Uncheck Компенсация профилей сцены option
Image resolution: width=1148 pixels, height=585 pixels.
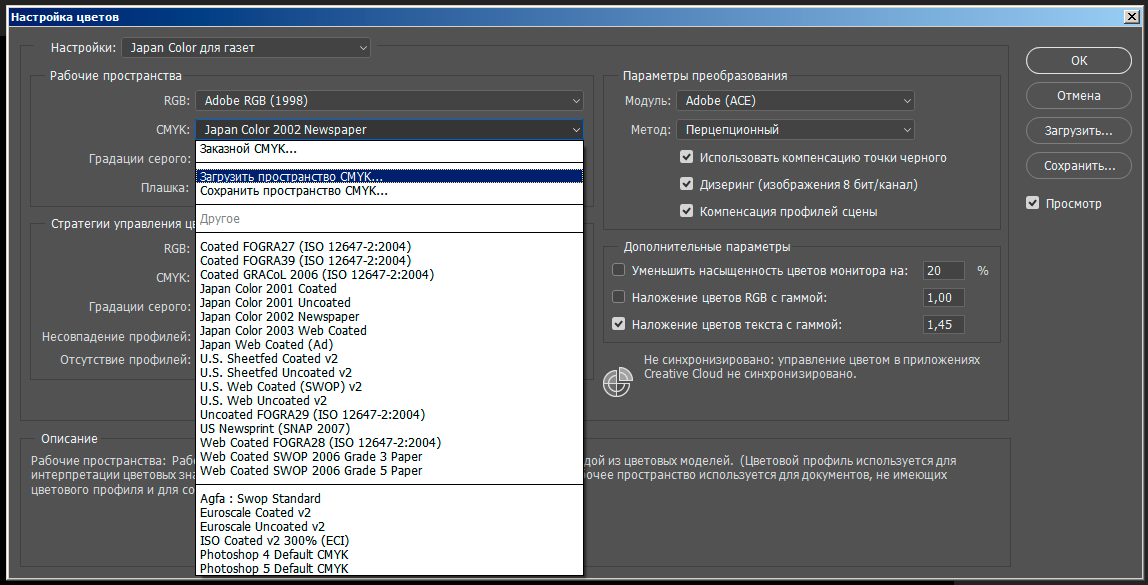point(686,211)
